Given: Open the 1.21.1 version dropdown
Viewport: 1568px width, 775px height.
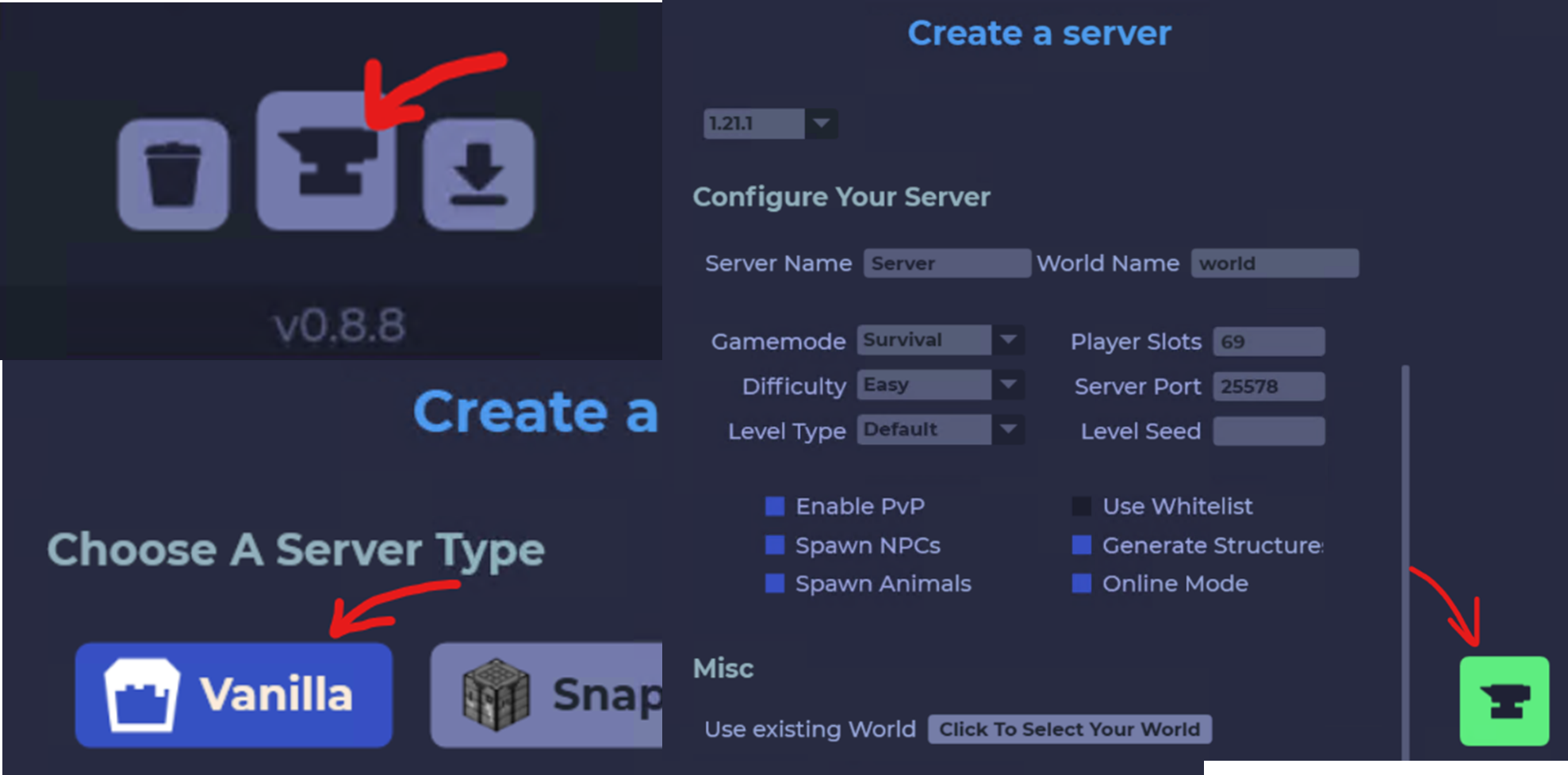Looking at the screenshot, I should [821, 124].
